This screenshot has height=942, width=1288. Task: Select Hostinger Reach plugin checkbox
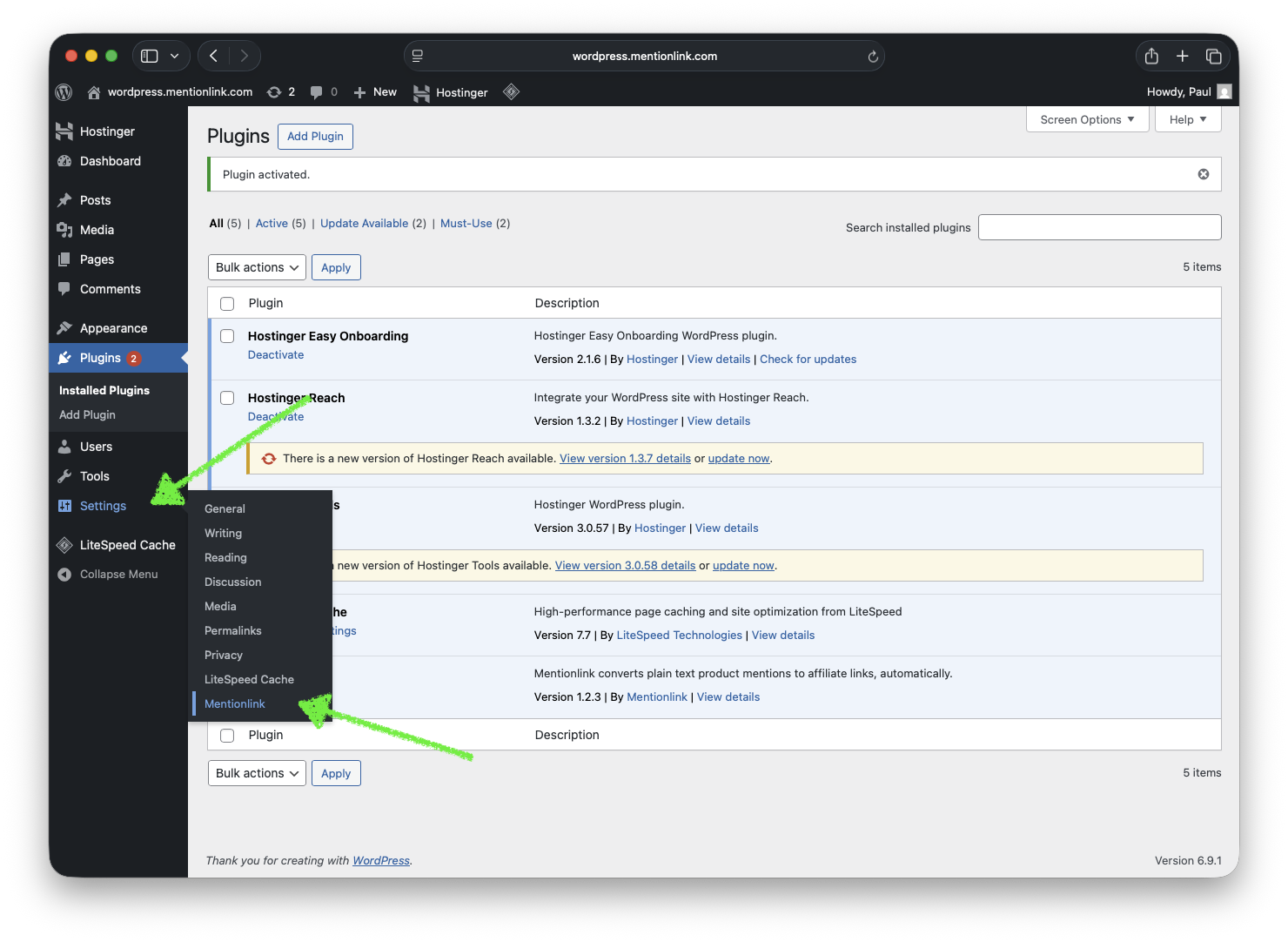point(227,398)
